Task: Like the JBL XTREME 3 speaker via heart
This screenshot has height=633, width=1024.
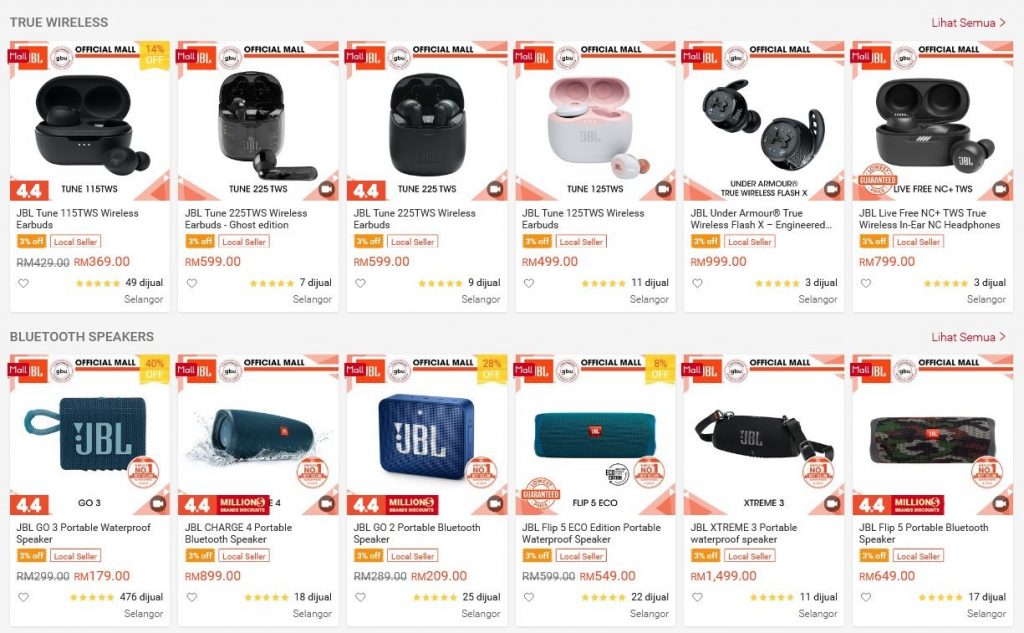Action: pos(697,597)
